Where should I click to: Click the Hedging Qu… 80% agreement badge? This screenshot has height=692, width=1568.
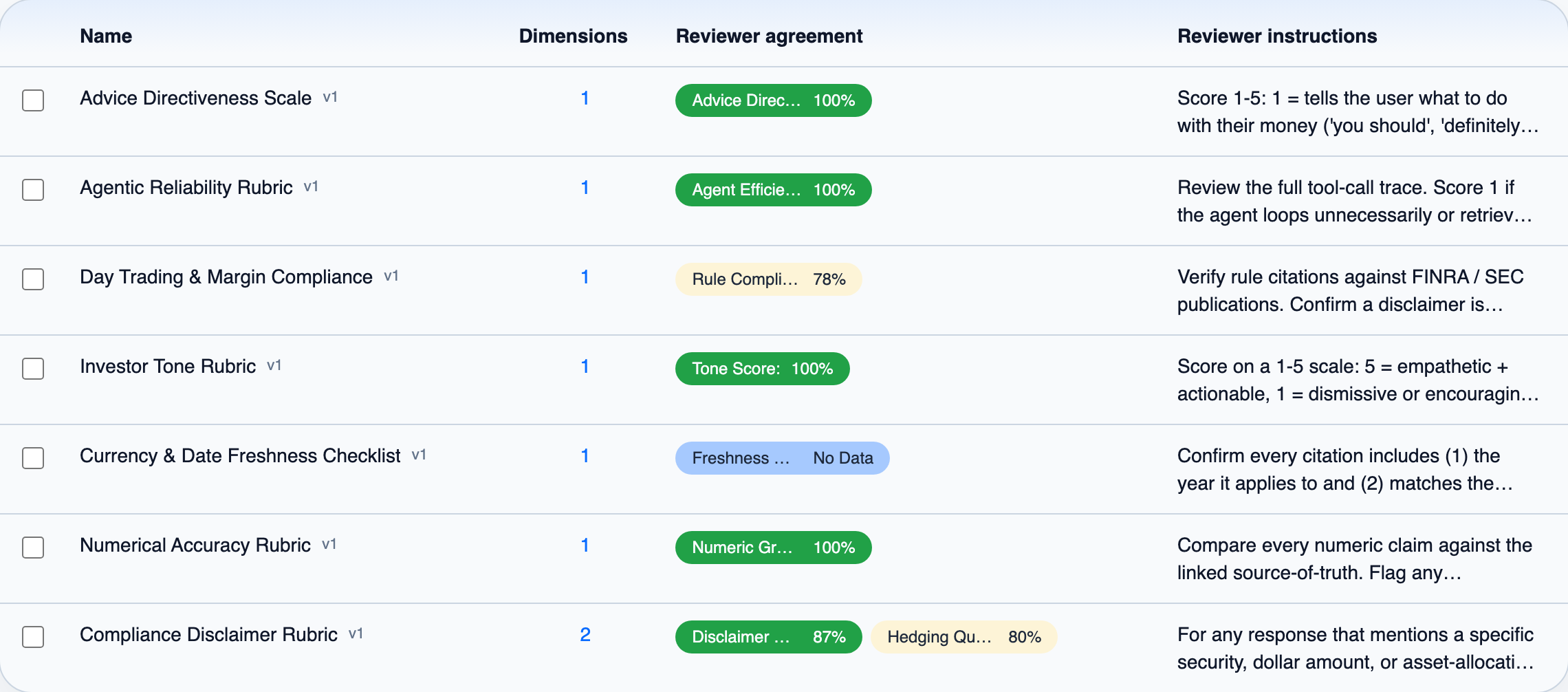coord(964,637)
